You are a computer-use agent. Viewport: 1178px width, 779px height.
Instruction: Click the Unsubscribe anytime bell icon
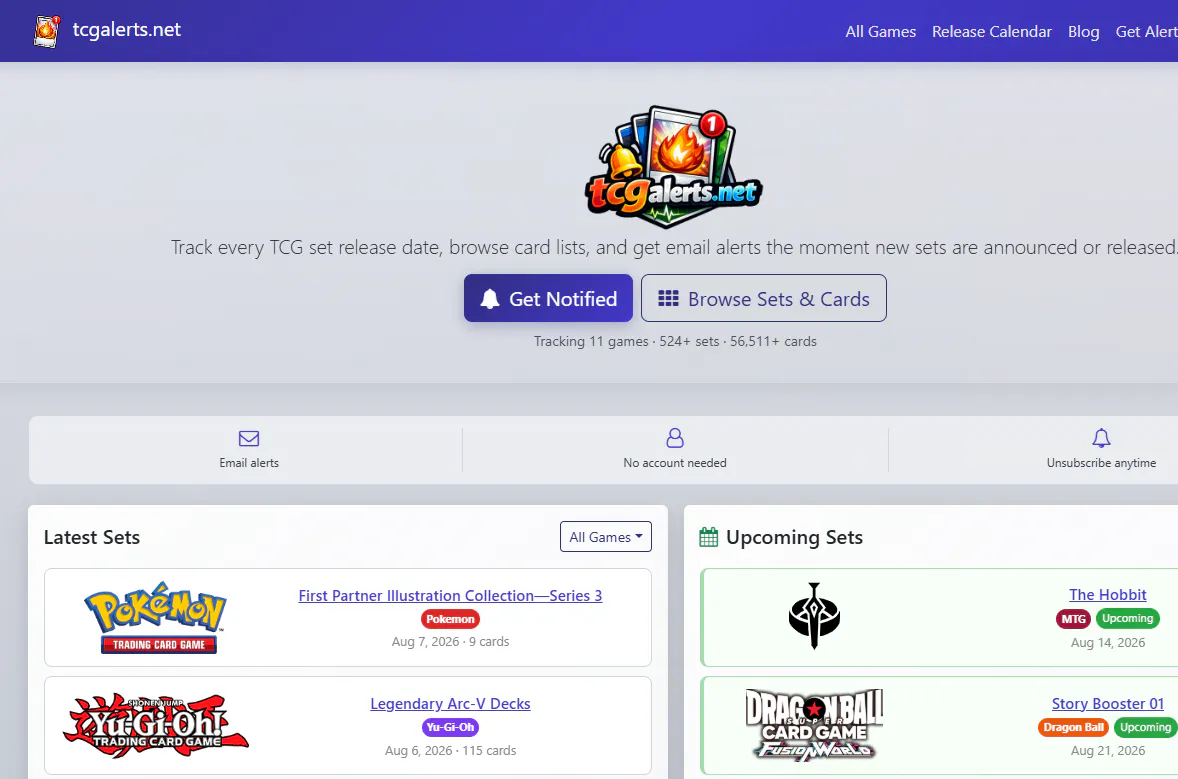click(x=1101, y=438)
